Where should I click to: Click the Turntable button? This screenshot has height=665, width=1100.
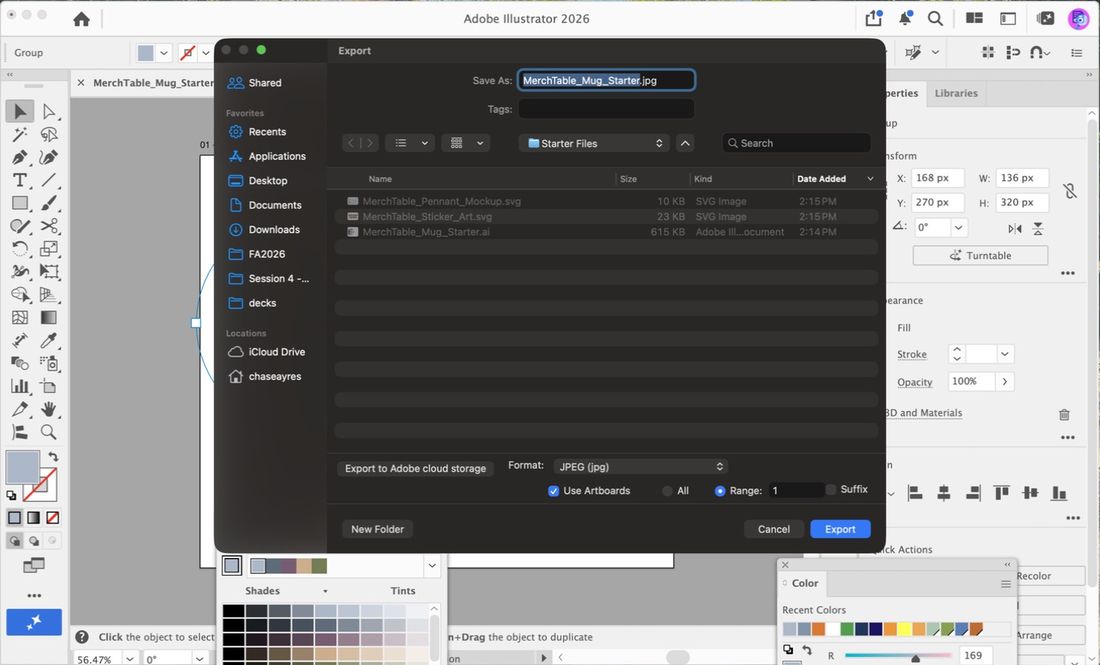(980, 255)
